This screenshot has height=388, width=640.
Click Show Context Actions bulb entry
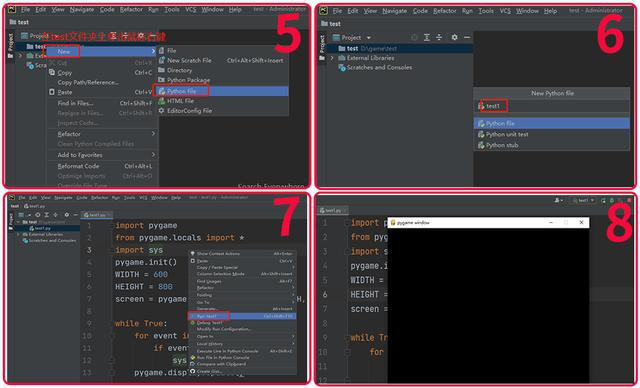pyautogui.click(x=242, y=254)
